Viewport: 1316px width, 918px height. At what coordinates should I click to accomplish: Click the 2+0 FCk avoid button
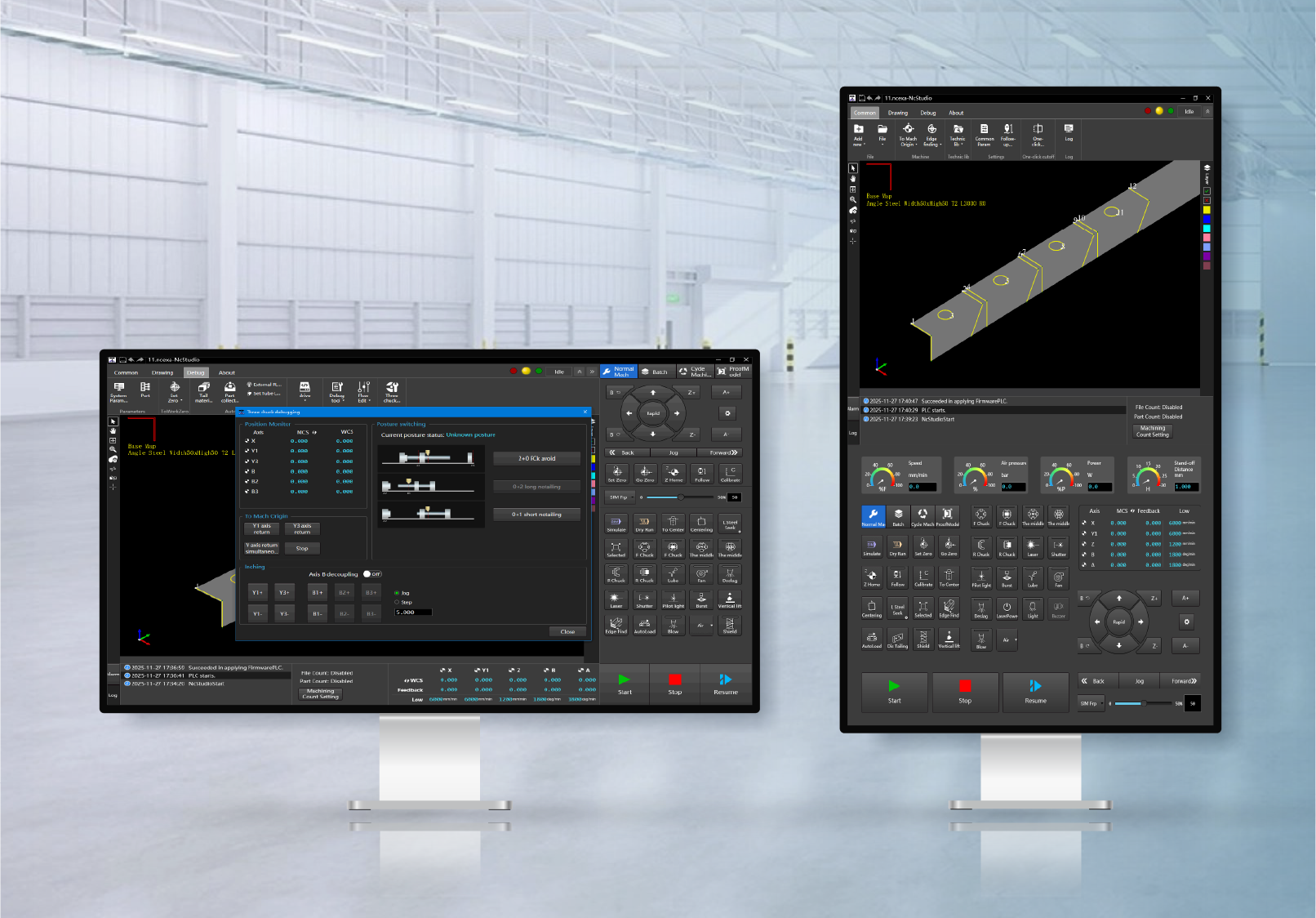click(x=536, y=459)
